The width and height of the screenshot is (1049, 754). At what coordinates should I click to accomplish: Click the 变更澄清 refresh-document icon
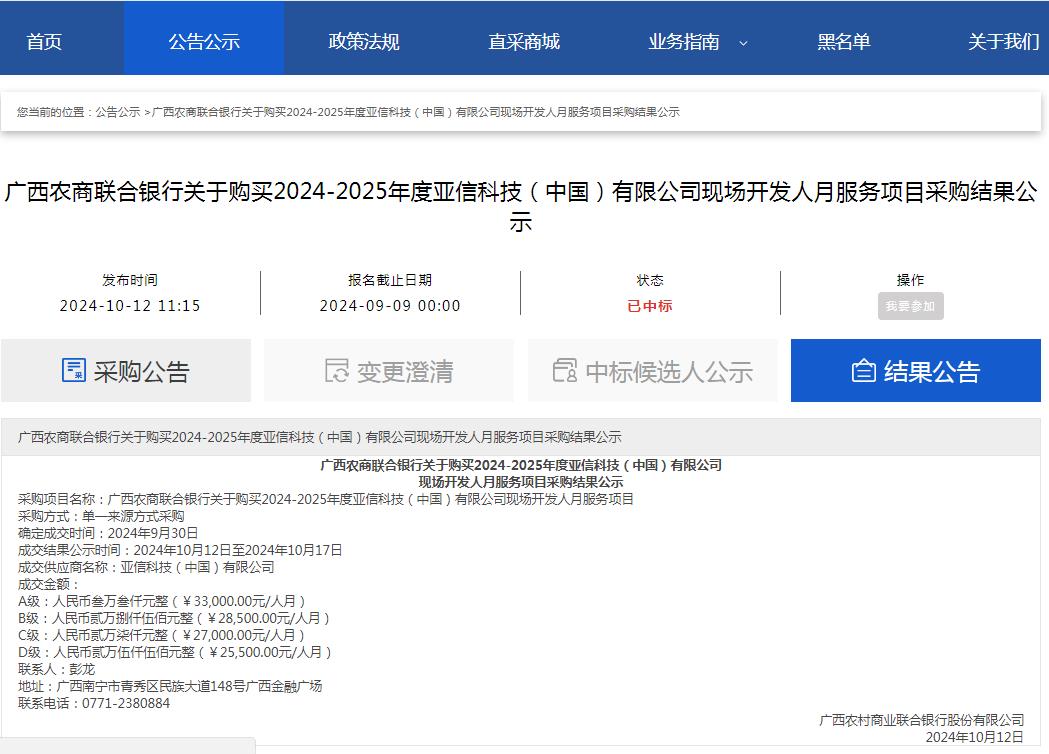[337, 371]
